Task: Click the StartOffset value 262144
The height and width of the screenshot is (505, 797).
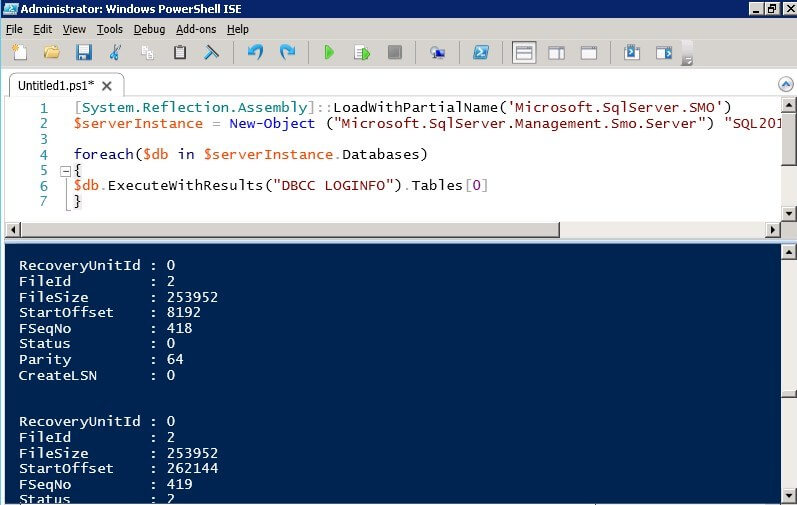Action: pyautogui.click(x=192, y=468)
